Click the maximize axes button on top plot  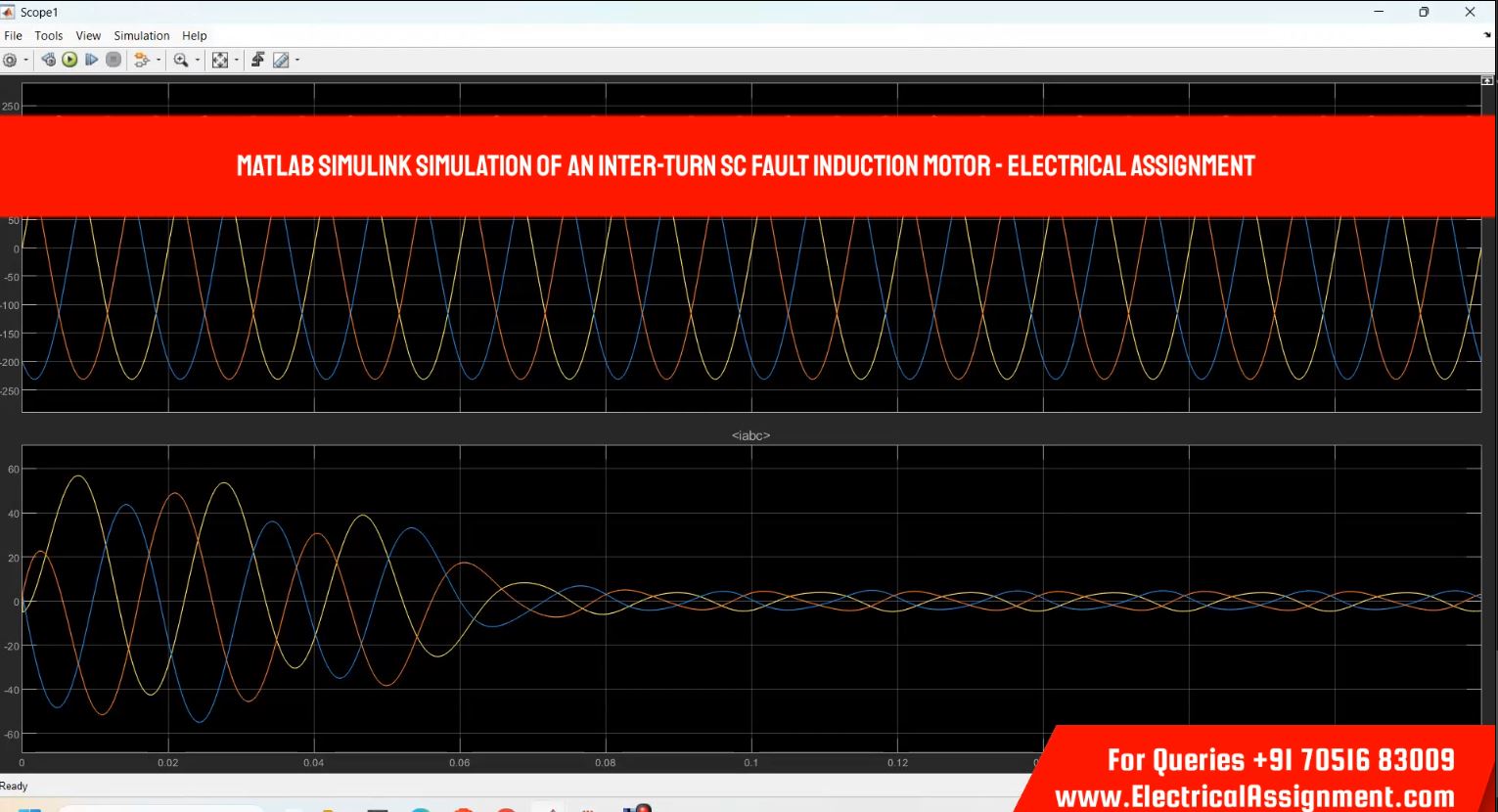pyautogui.click(x=1487, y=80)
